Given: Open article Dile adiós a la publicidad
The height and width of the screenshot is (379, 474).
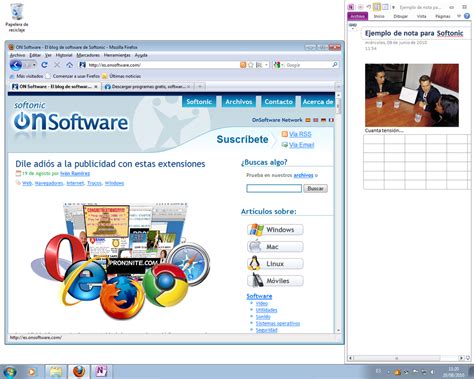Looking at the screenshot, I should (110, 164).
